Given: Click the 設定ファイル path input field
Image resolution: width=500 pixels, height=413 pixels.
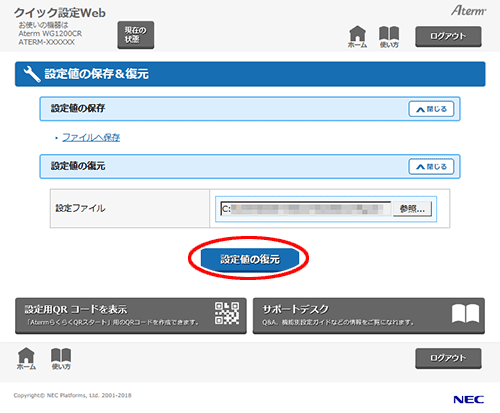Looking at the screenshot, I should pyautogui.click(x=306, y=209).
